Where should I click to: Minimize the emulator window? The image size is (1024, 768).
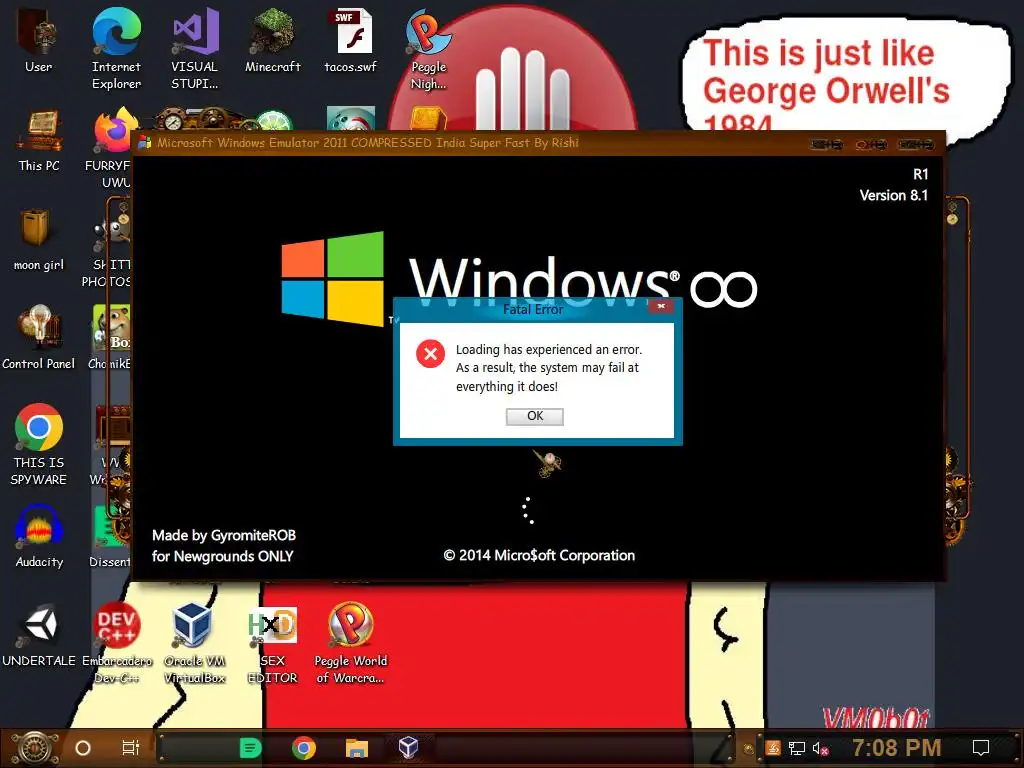826,144
